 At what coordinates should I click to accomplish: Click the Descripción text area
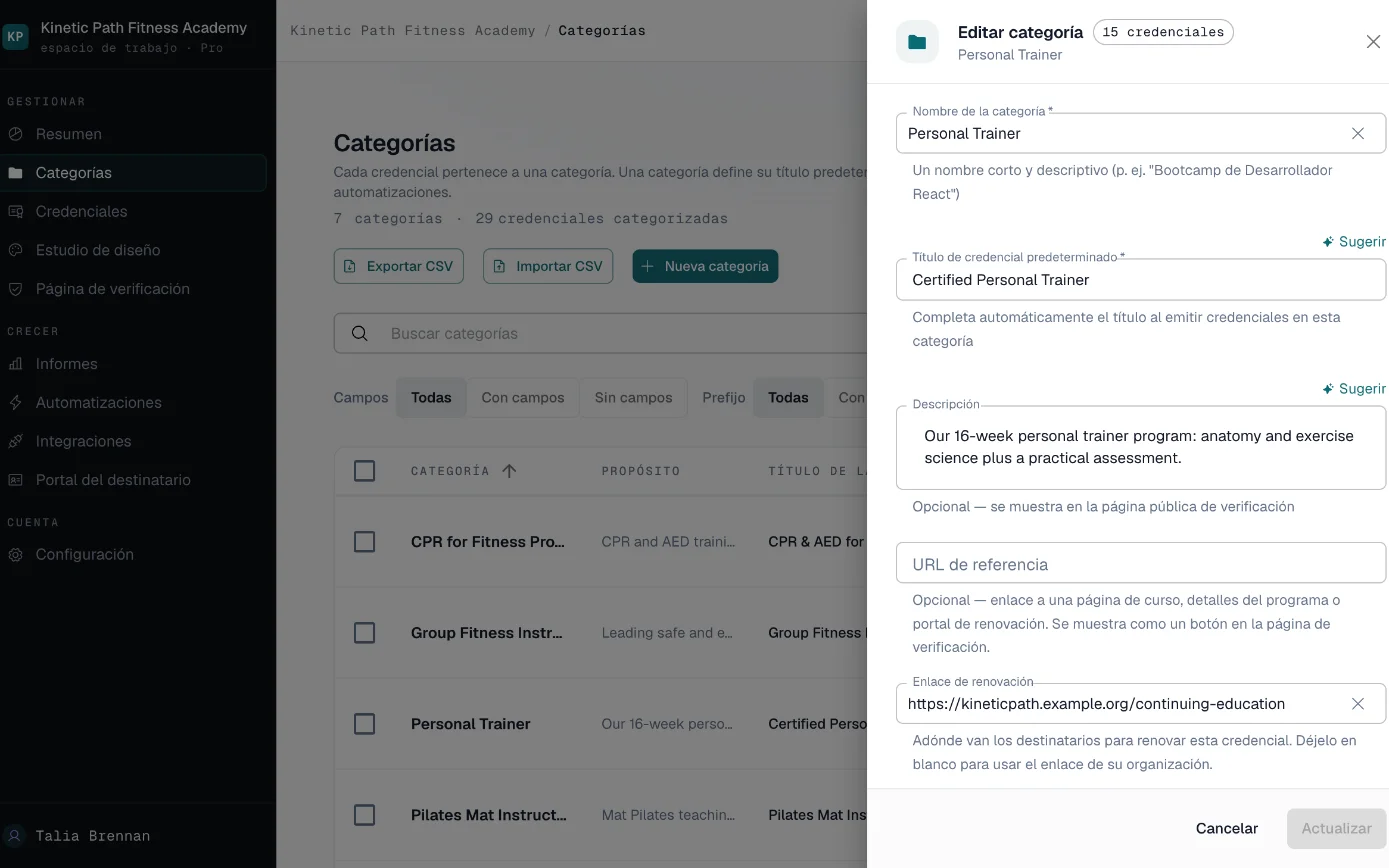[1141, 448]
